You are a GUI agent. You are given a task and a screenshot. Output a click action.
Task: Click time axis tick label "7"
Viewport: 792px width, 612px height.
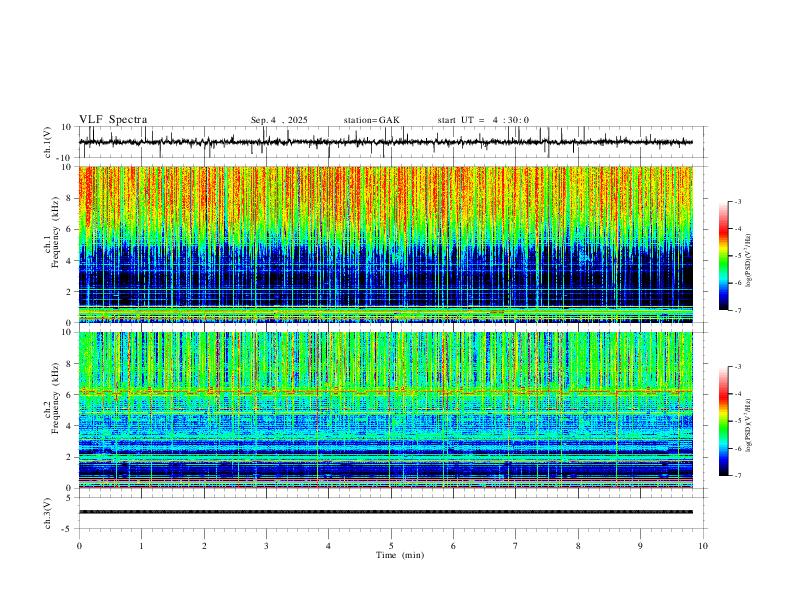point(516,546)
